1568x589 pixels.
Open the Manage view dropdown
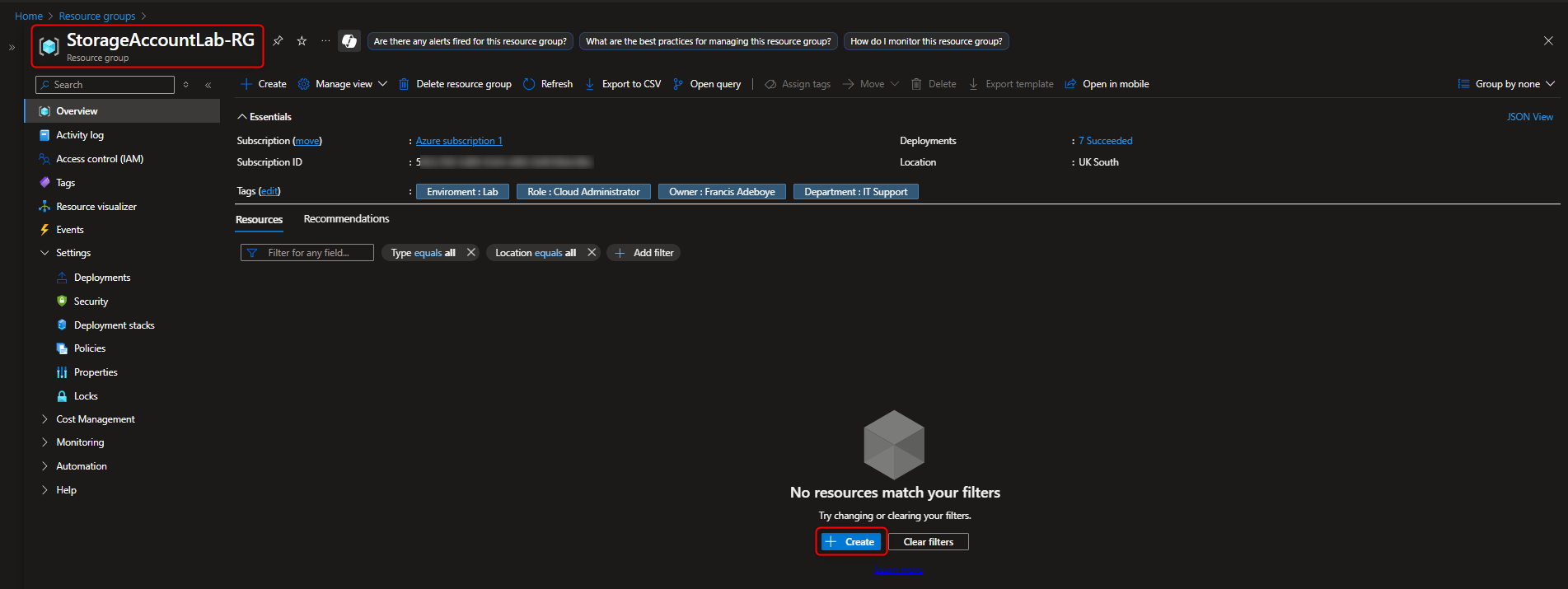point(342,84)
